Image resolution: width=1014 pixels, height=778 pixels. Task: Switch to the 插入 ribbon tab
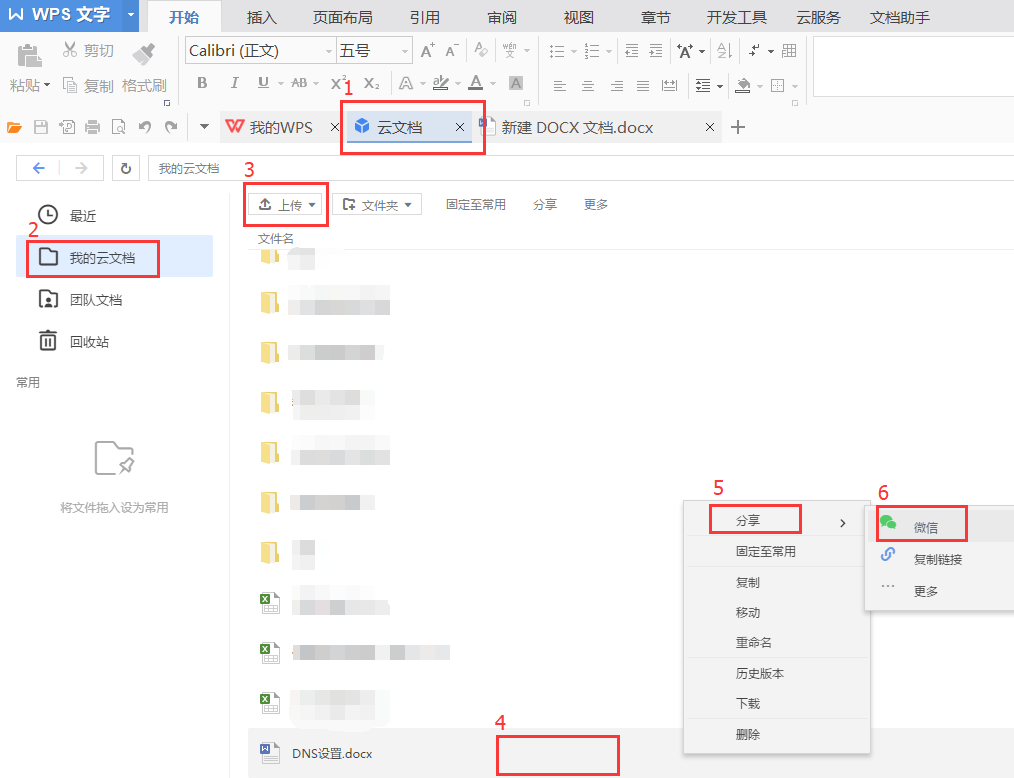coord(261,18)
